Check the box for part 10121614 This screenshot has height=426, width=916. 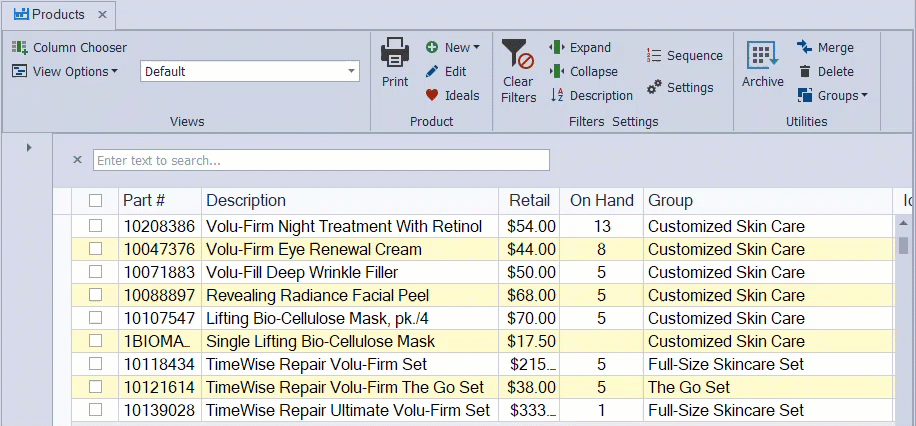95,387
